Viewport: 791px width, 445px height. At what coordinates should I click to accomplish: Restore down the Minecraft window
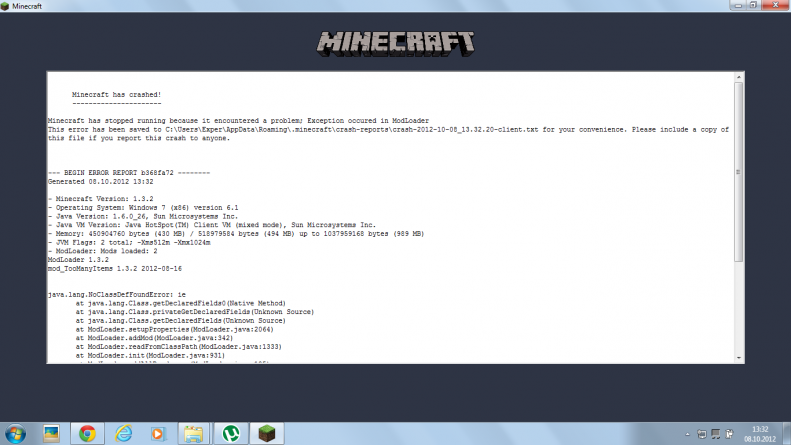click(753, 5)
